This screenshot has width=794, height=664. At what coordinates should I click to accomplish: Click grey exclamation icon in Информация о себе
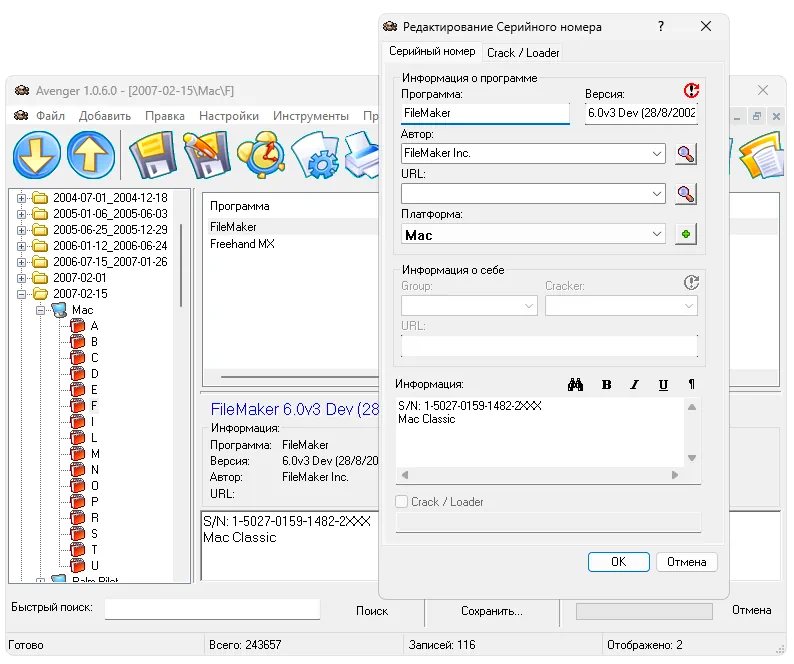[x=691, y=282]
